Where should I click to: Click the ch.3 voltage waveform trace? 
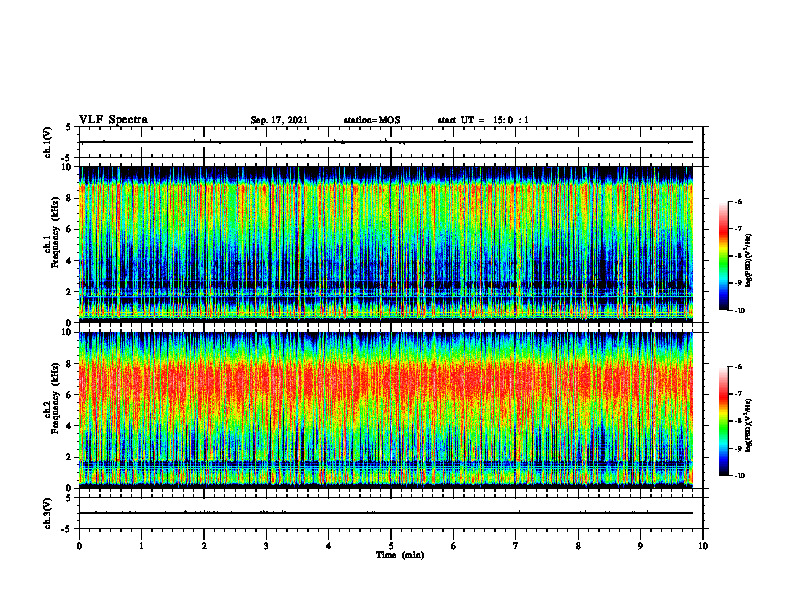pyautogui.click(x=386, y=513)
